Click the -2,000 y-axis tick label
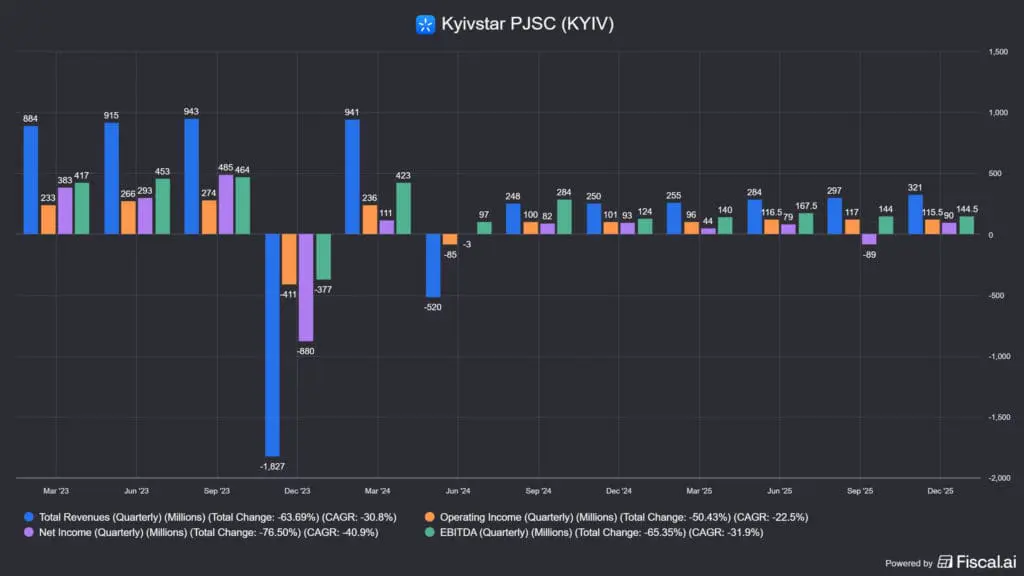The width and height of the screenshot is (1024, 576). [x=999, y=478]
